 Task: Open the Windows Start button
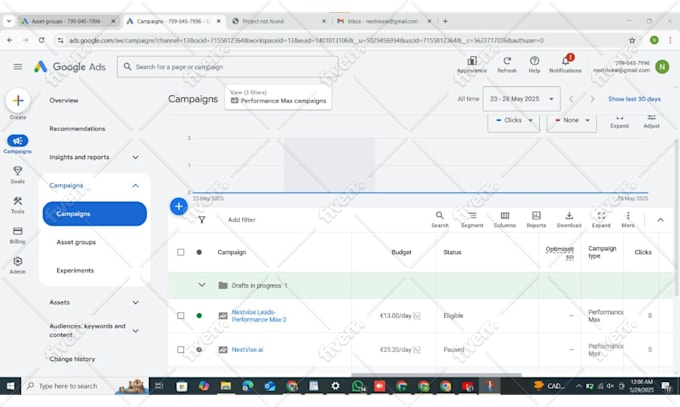10,386
